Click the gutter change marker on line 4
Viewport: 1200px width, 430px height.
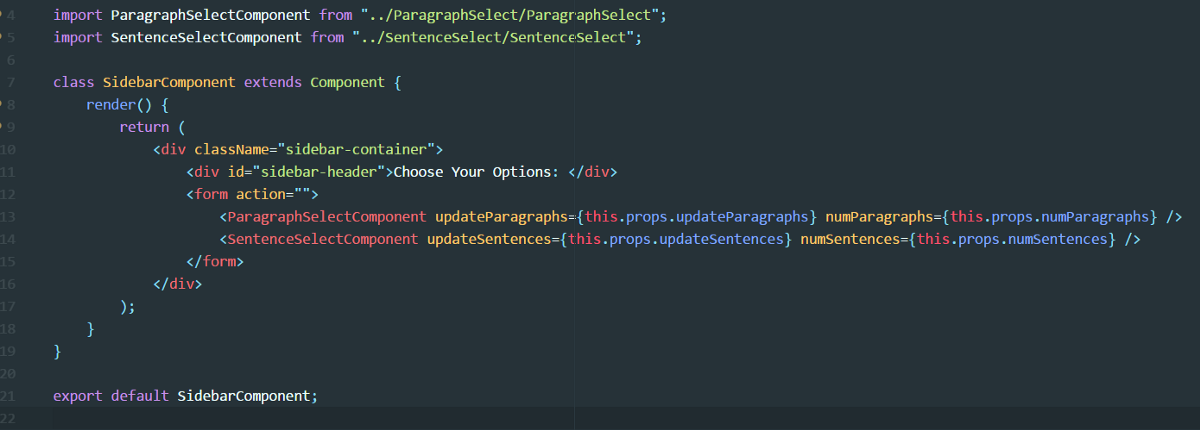[x=2, y=17]
